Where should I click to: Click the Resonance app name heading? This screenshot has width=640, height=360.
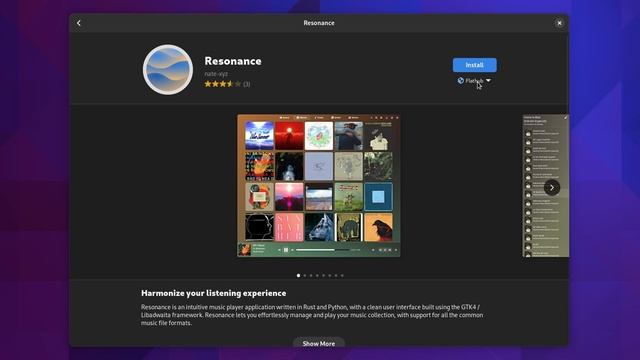pos(233,61)
